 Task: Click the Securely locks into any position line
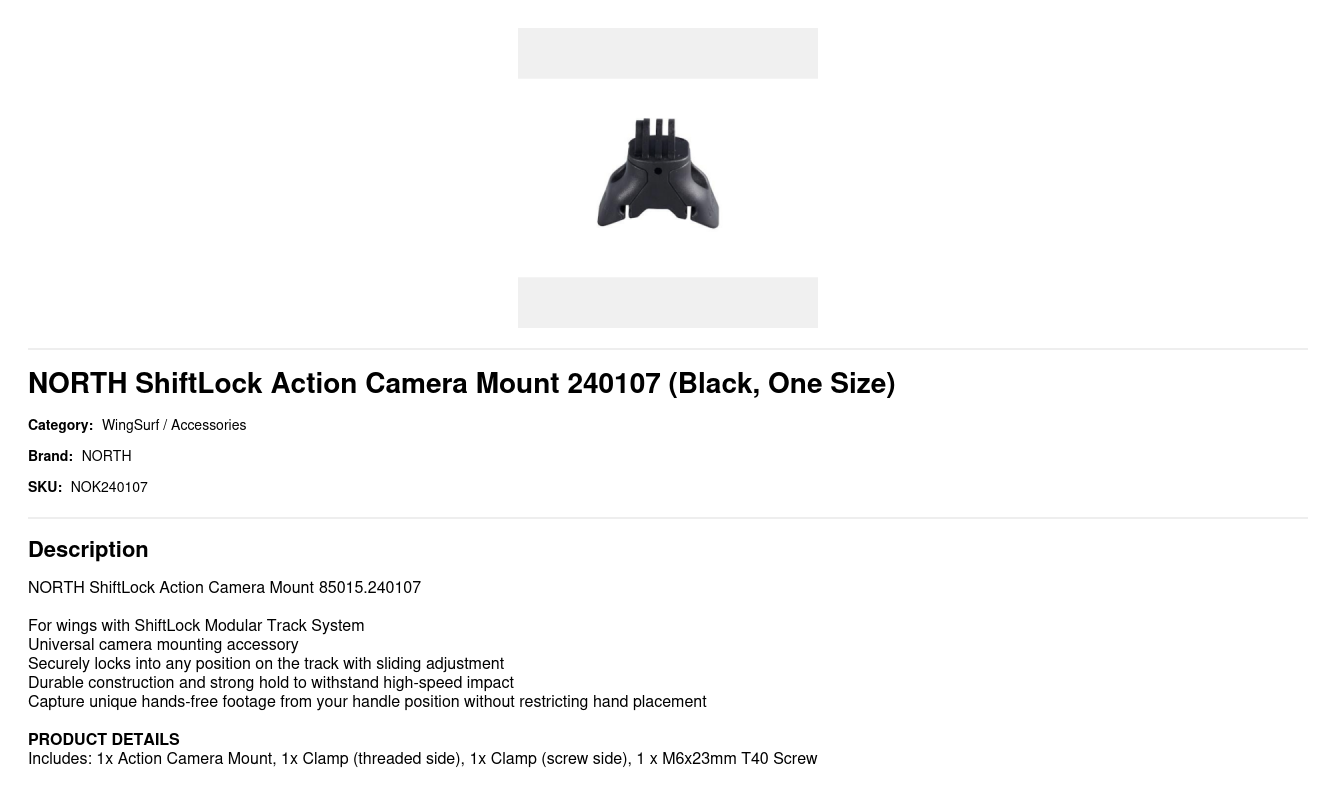click(266, 663)
